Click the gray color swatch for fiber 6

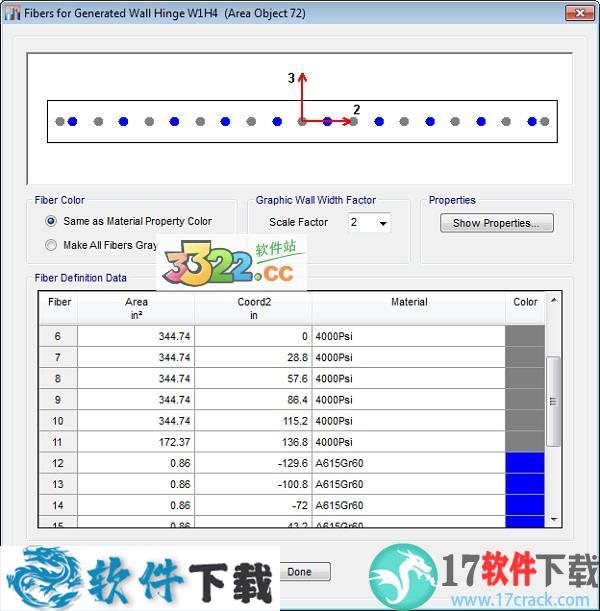tap(525, 336)
